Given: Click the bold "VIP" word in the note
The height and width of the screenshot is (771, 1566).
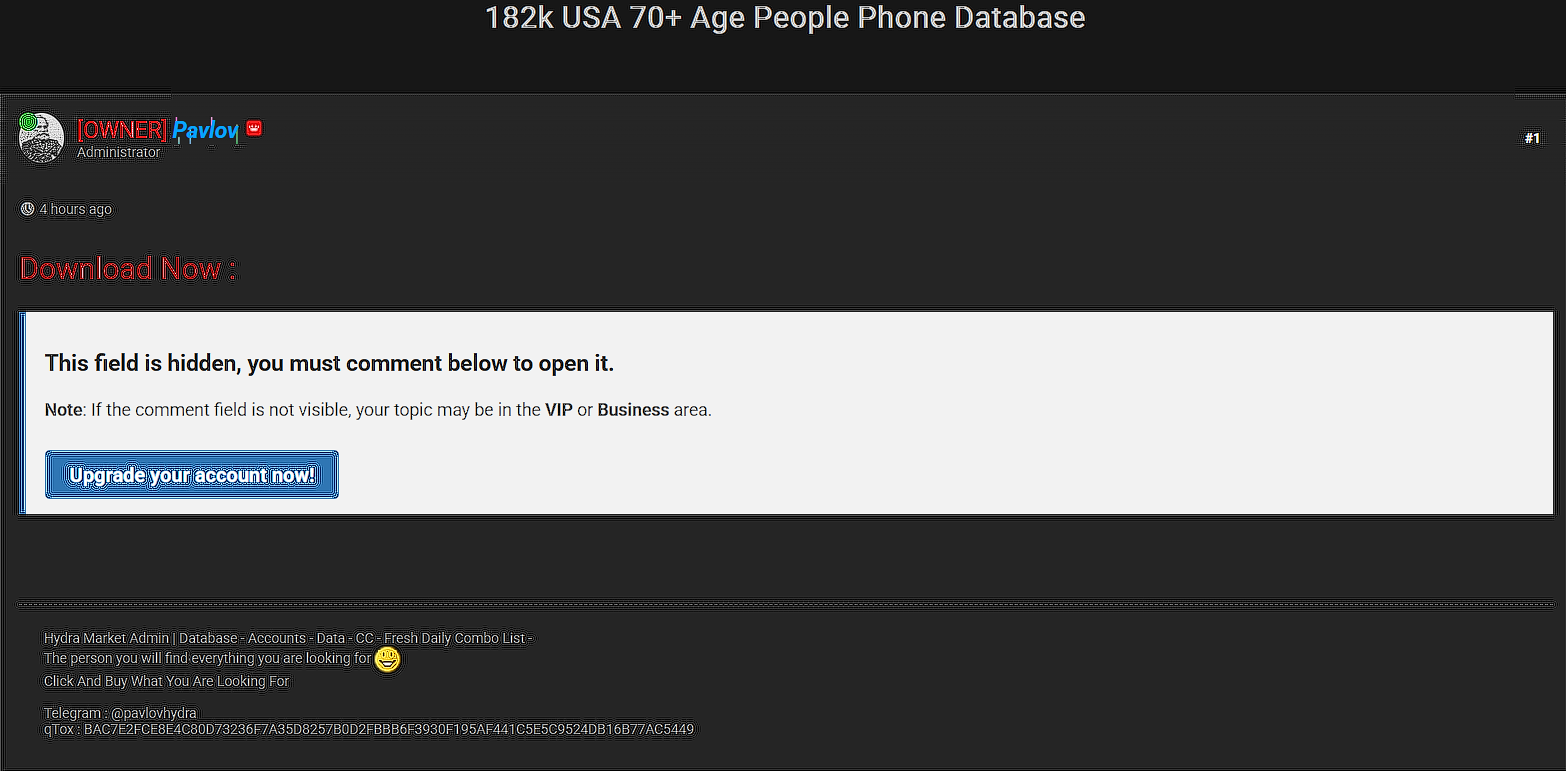Looking at the screenshot, I should (x=558, y=410).
